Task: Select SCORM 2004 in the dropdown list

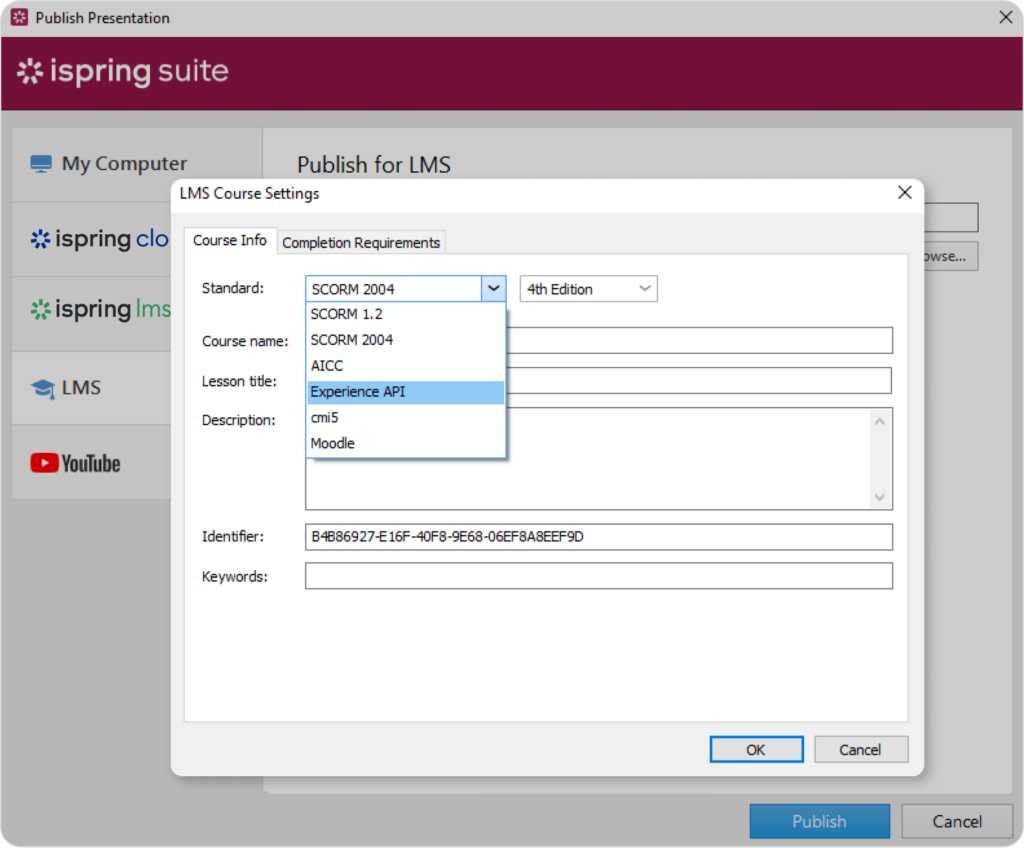Action: (x=406, y=340)
